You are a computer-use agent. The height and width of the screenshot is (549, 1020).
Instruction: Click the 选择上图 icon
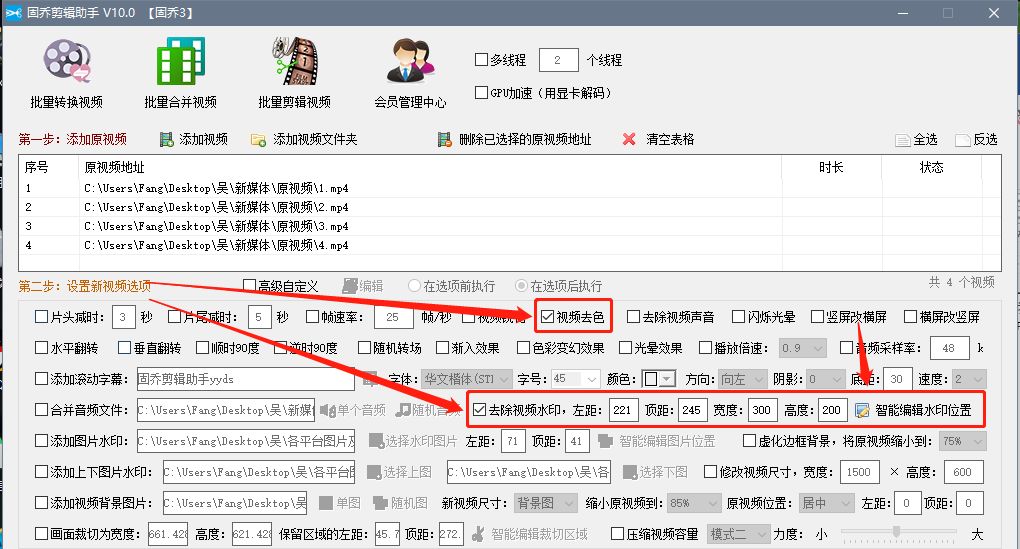[x=373, y=472]
